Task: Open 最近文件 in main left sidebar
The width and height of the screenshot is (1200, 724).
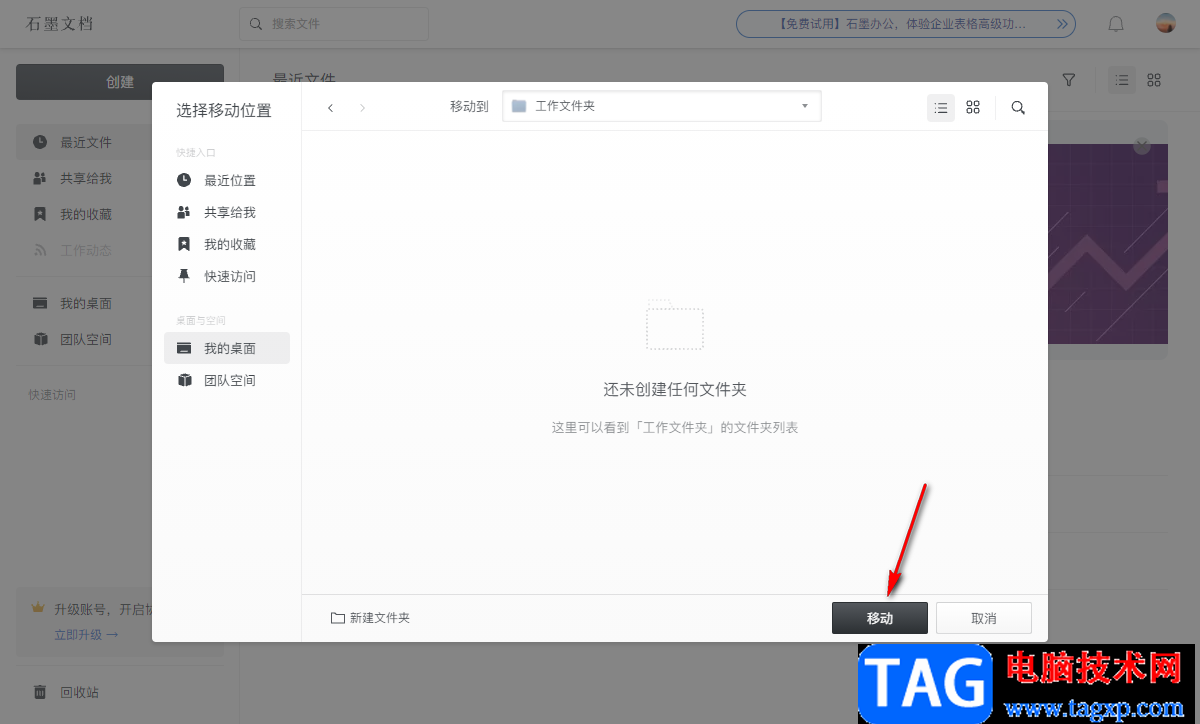Action: point(84,142)
